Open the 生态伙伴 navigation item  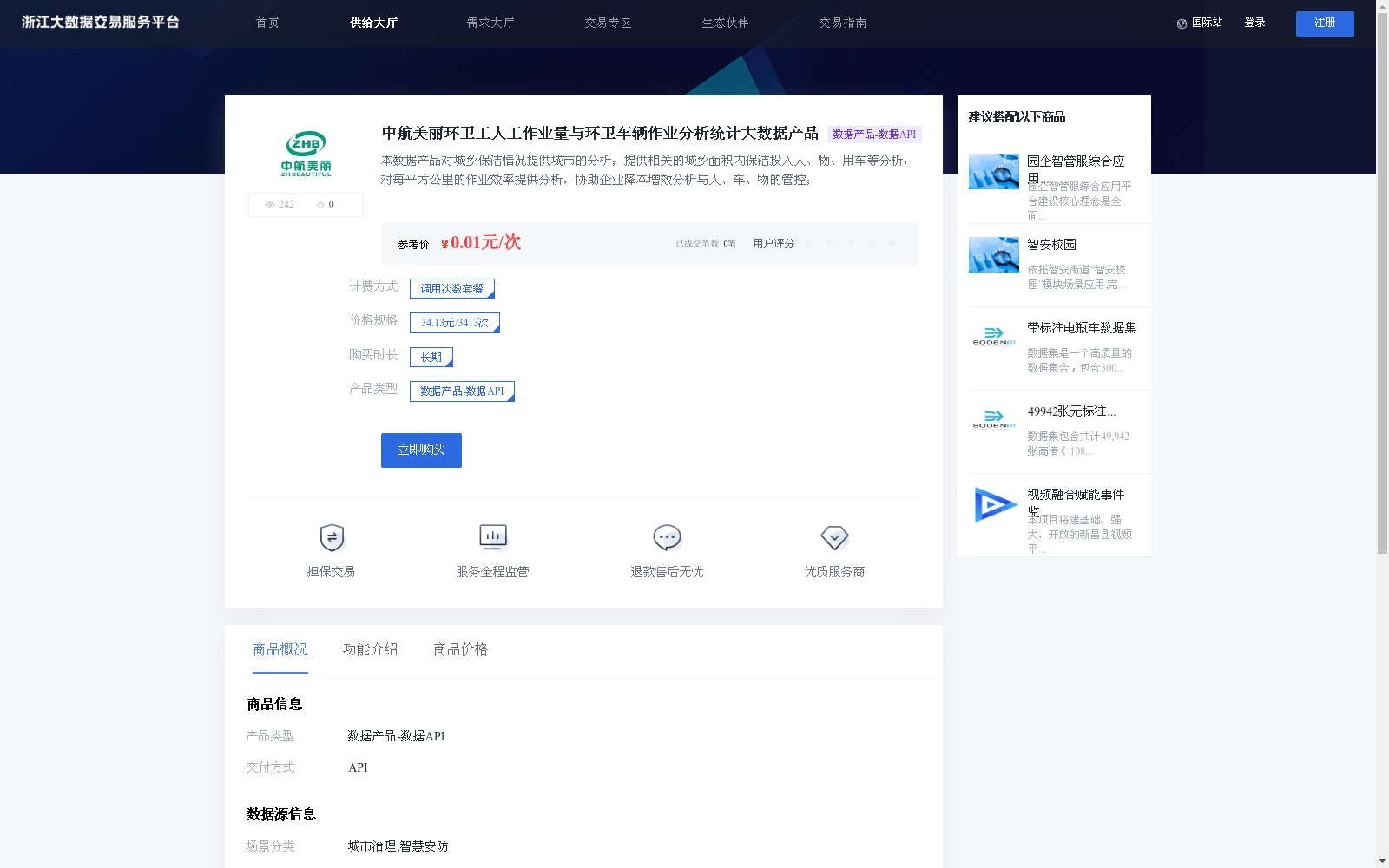click(x=725, y=23)
